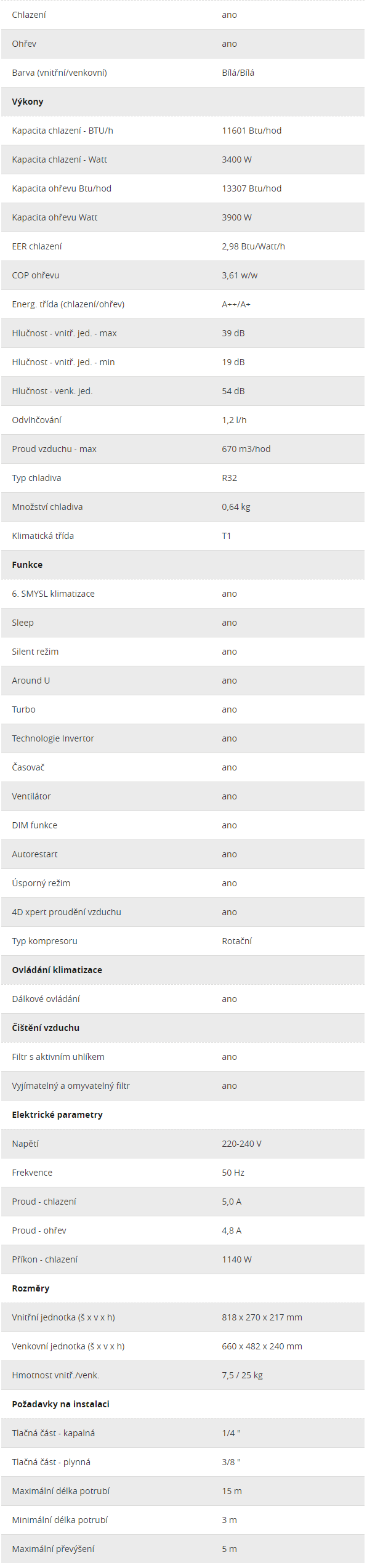Select the A++/A+ energy class value
367x1568 pixels.
(236, 304)
